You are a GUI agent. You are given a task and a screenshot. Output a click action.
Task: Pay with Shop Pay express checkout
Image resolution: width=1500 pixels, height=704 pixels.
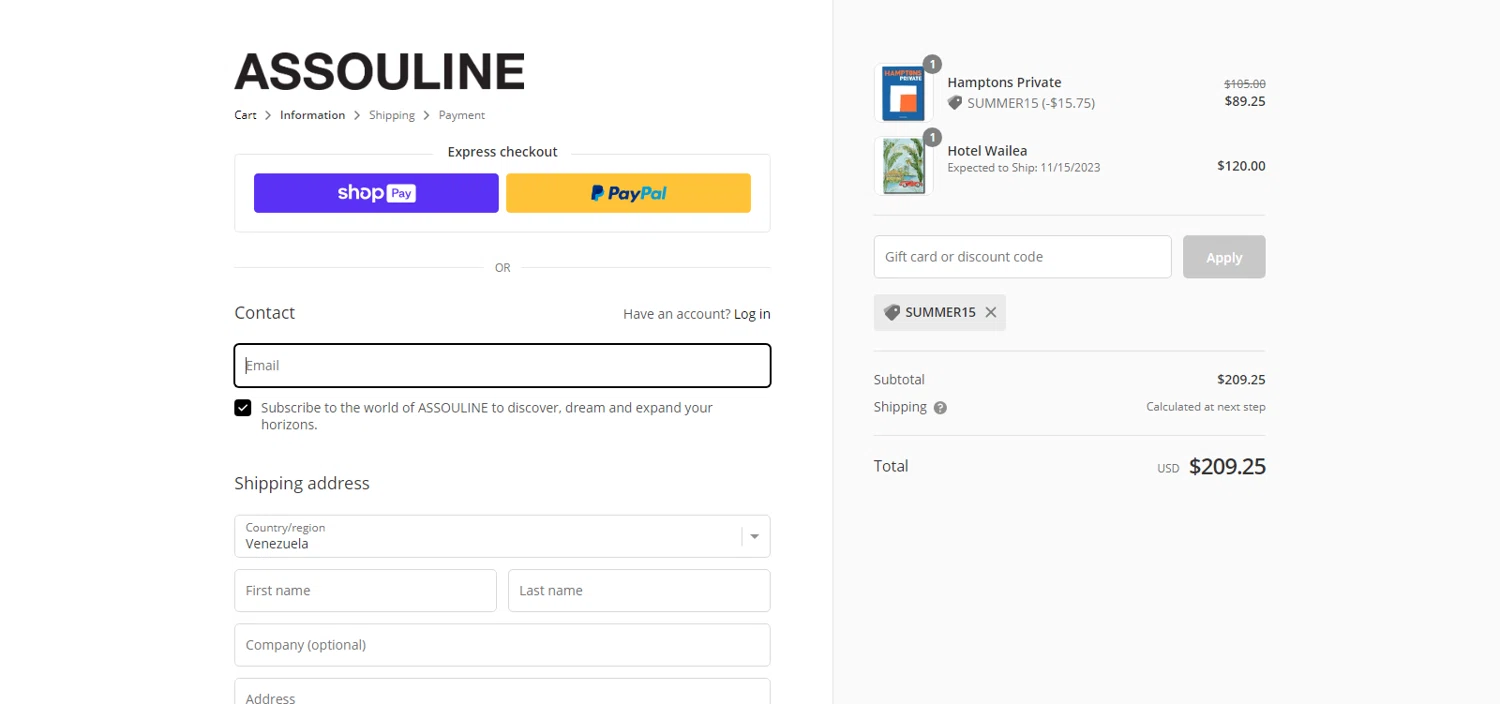pos(376,193)
